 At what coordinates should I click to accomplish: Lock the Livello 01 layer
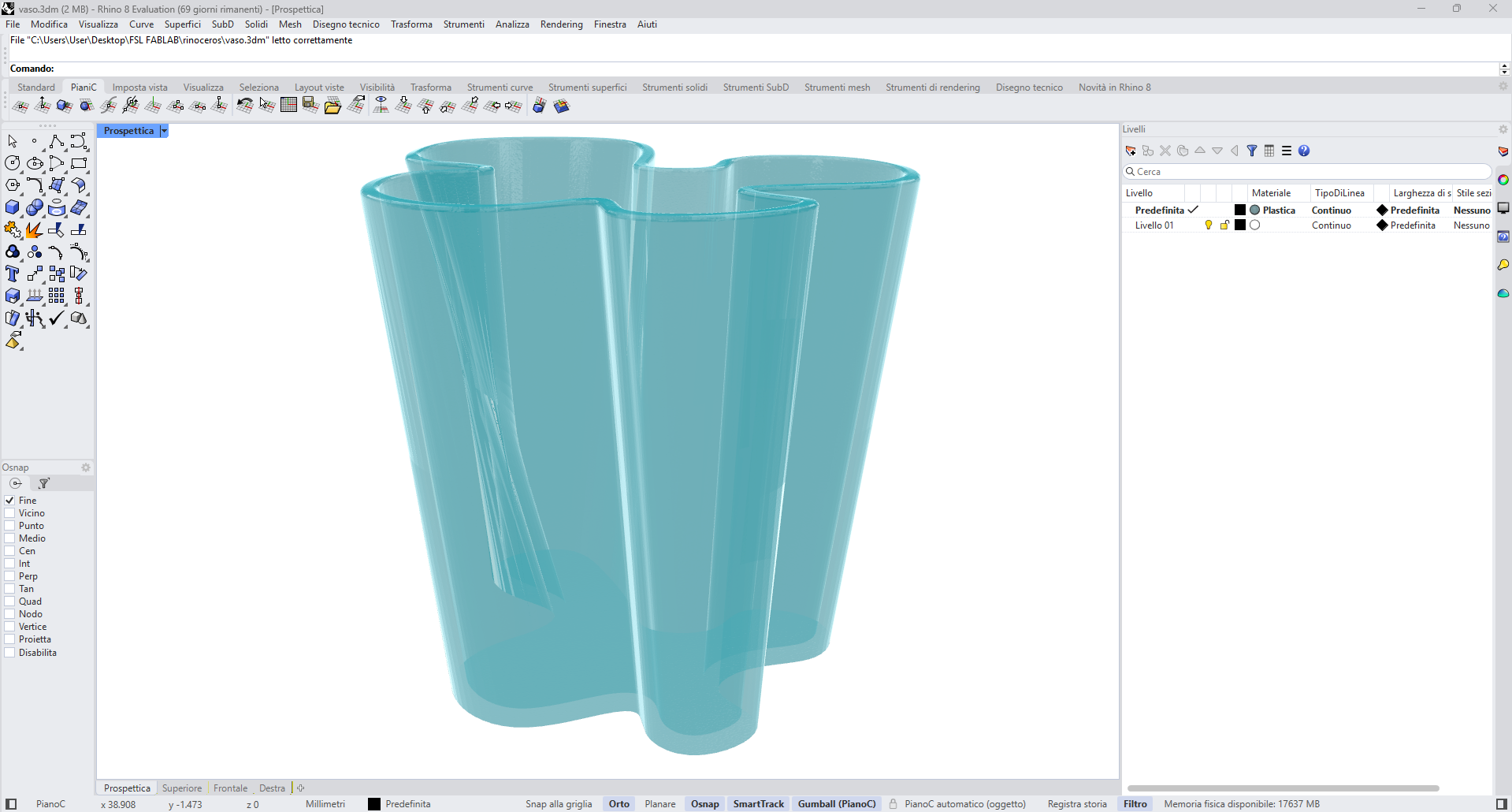tap(1224, 225)
